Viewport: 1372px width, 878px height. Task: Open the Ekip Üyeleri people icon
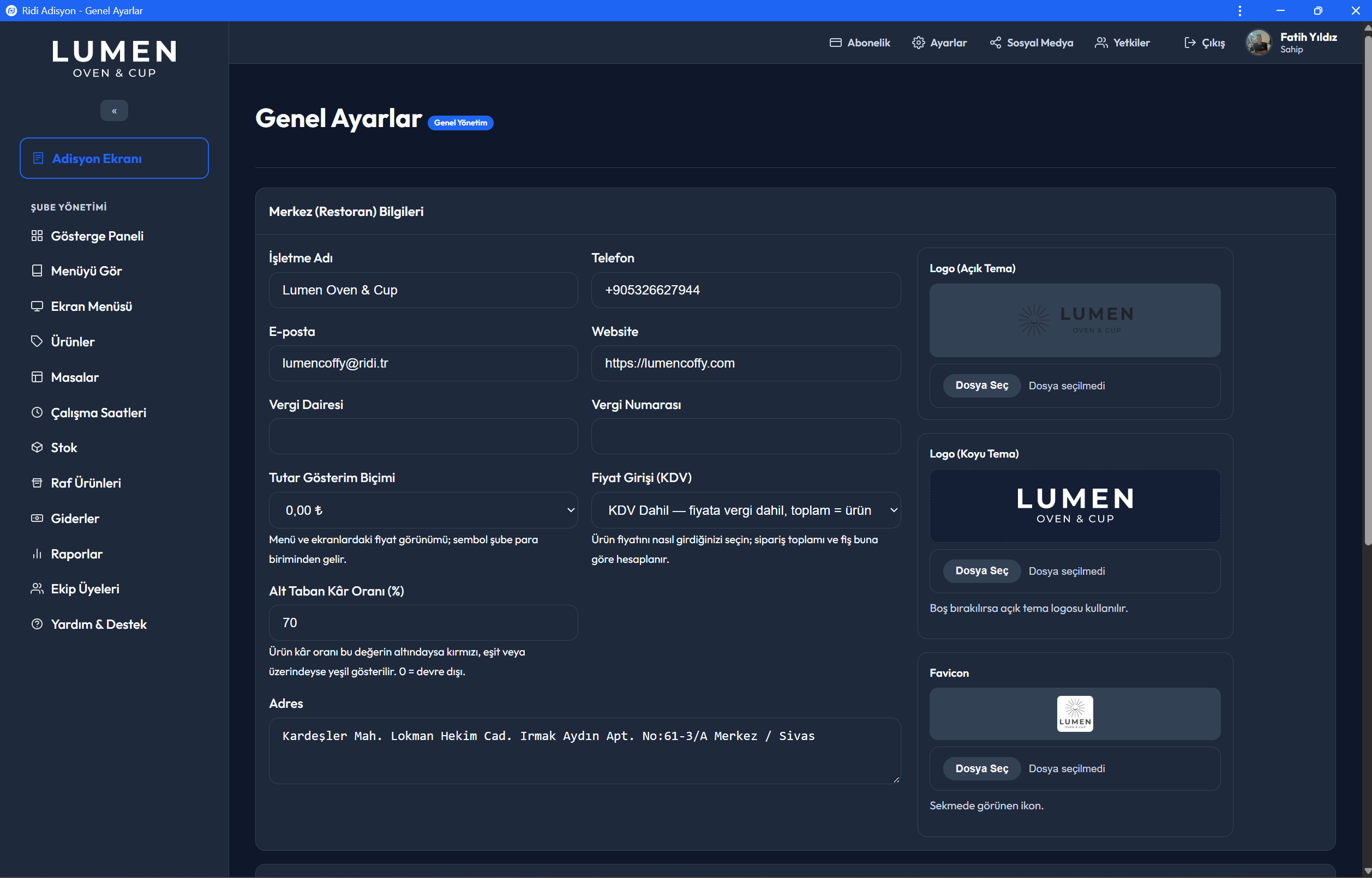point(37,588)
